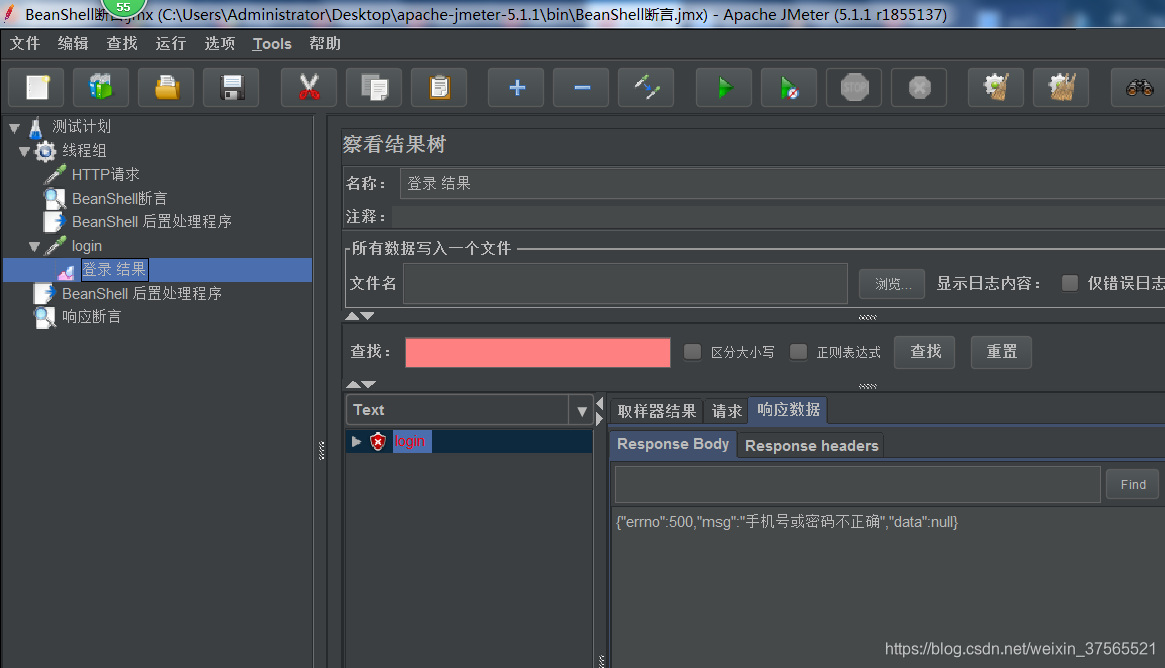Viewport: 1165px width, 668px height.
Task: Click the Copy toolbar icon
Action: (374, 88)
